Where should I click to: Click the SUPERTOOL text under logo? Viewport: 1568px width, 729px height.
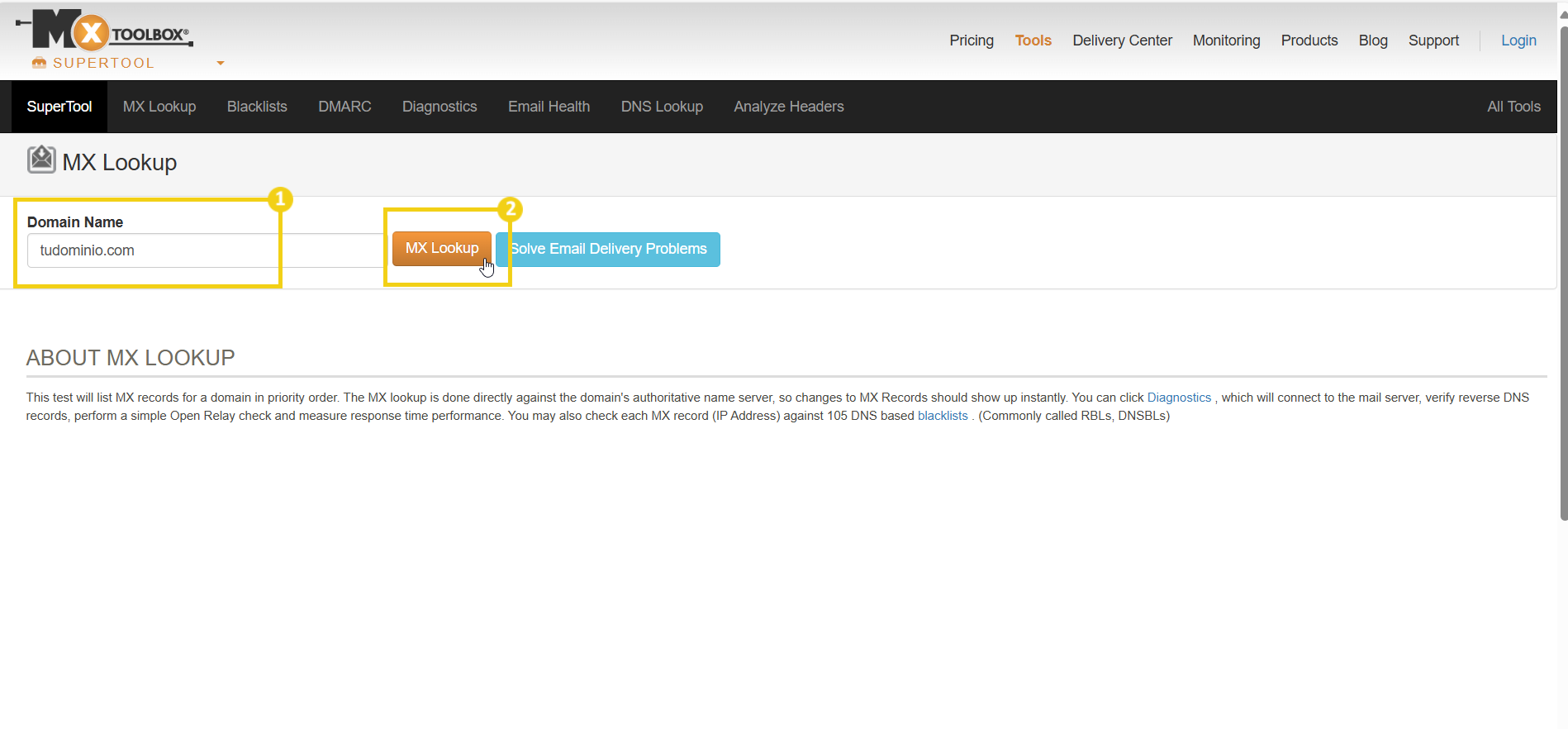pos(103,63)
